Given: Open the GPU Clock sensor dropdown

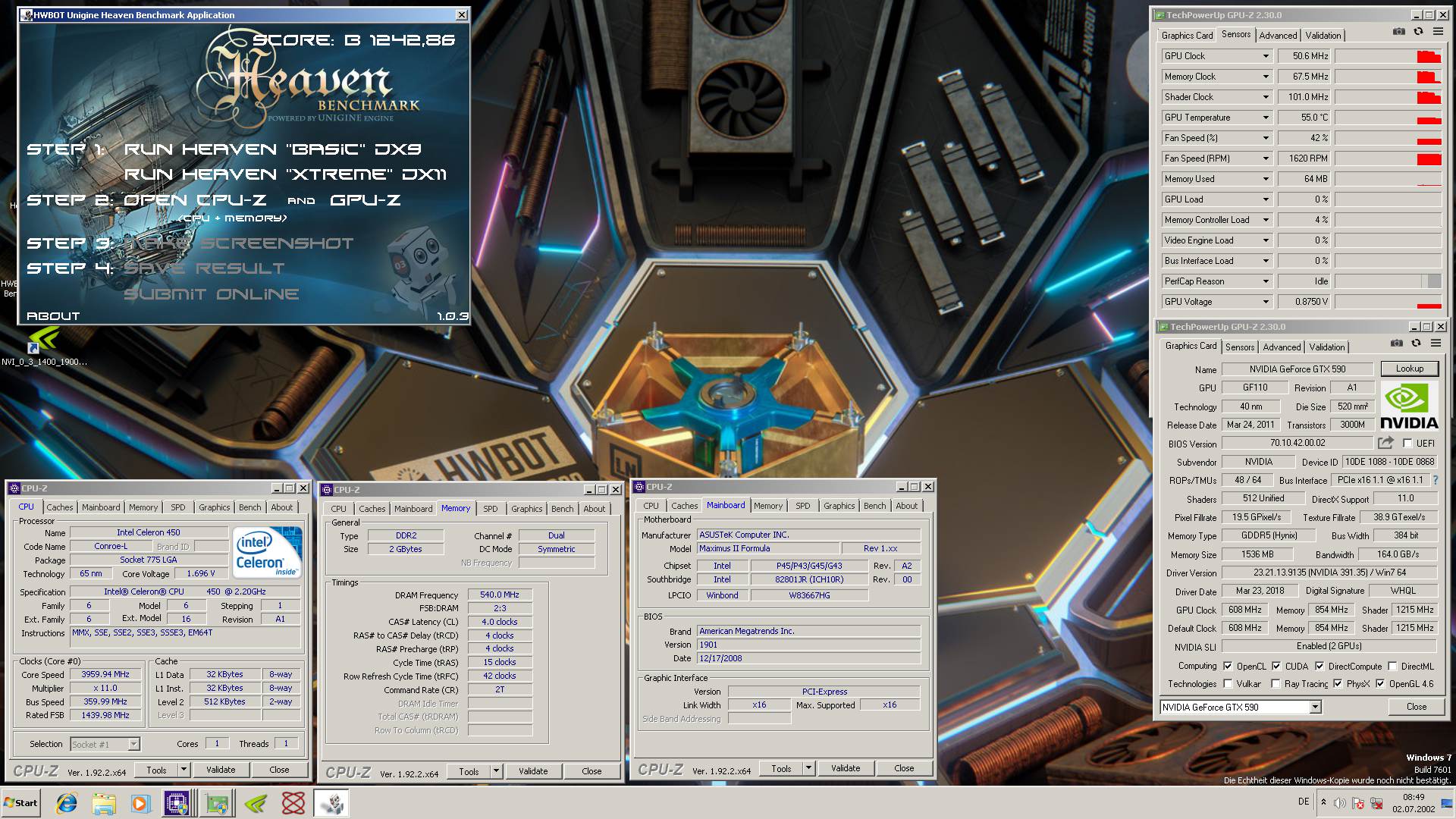Looking at the screenshot, I should 1265,56.
